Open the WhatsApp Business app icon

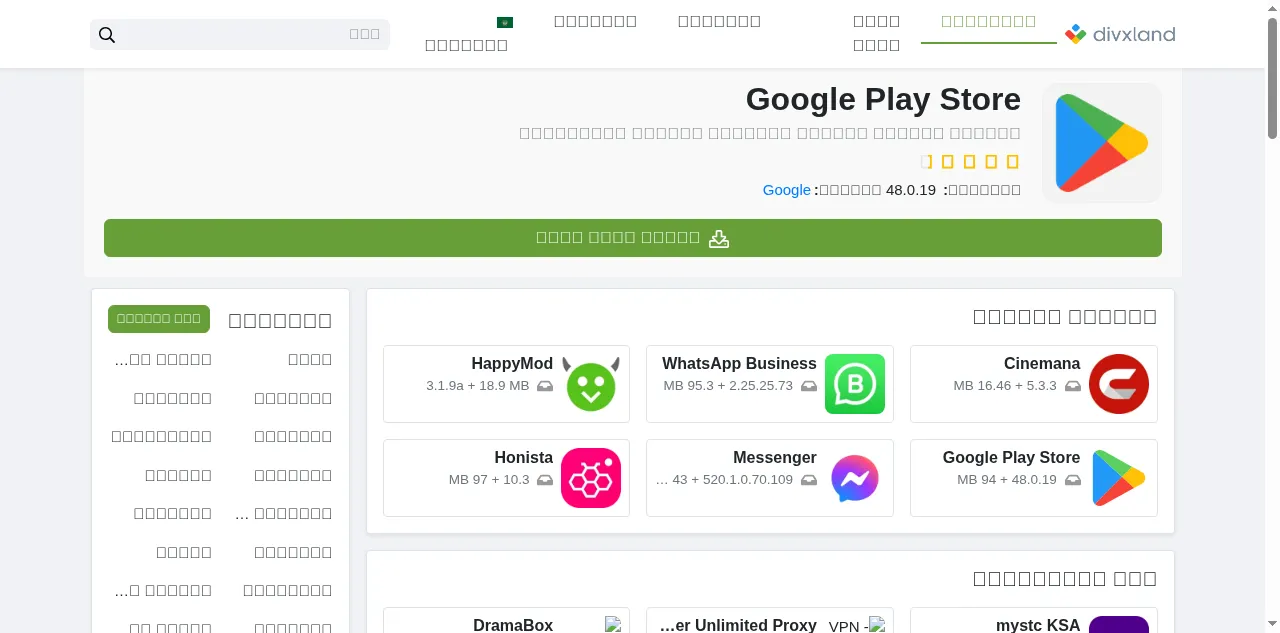[855, 384]
